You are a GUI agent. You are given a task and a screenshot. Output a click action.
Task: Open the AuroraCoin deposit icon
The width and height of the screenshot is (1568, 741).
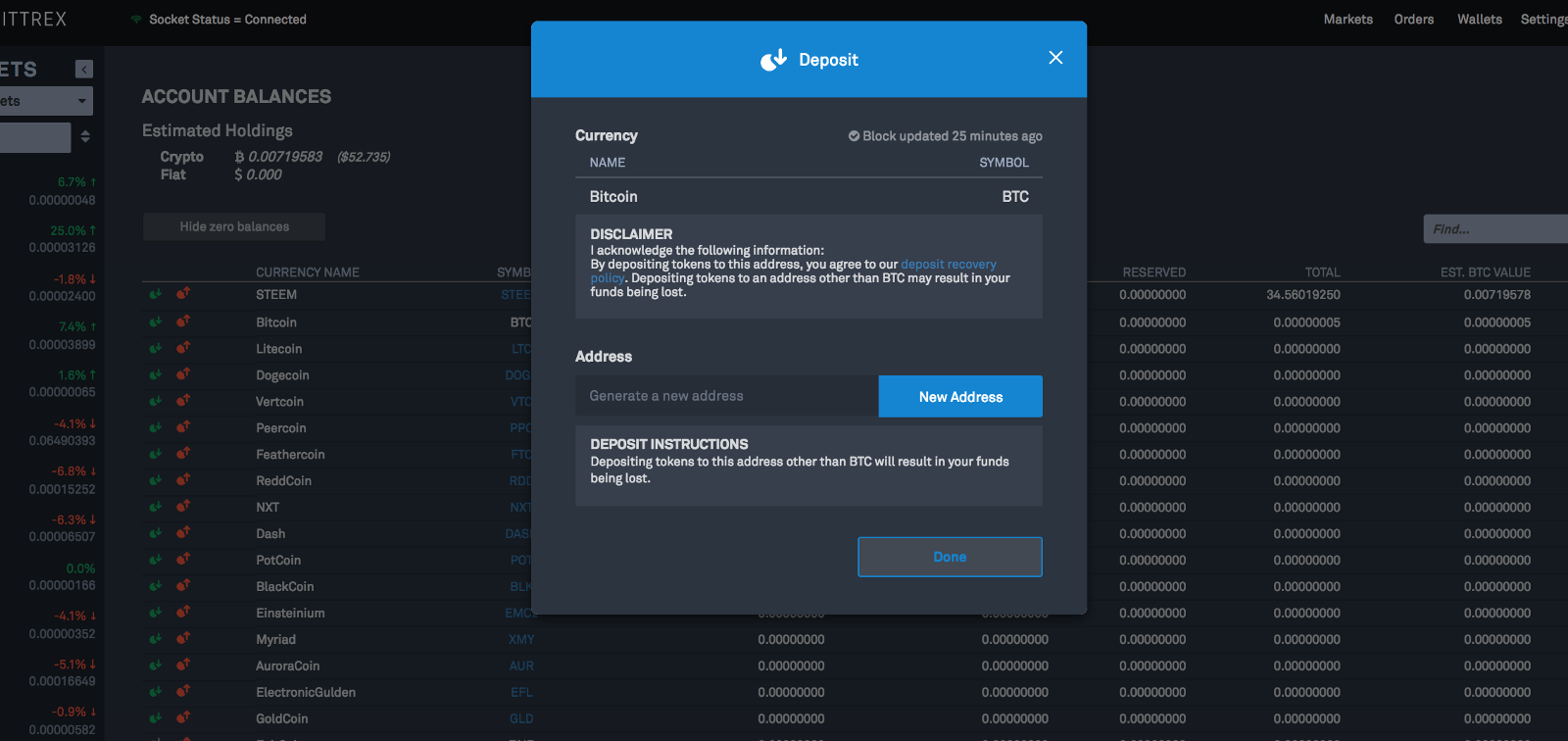155,666
